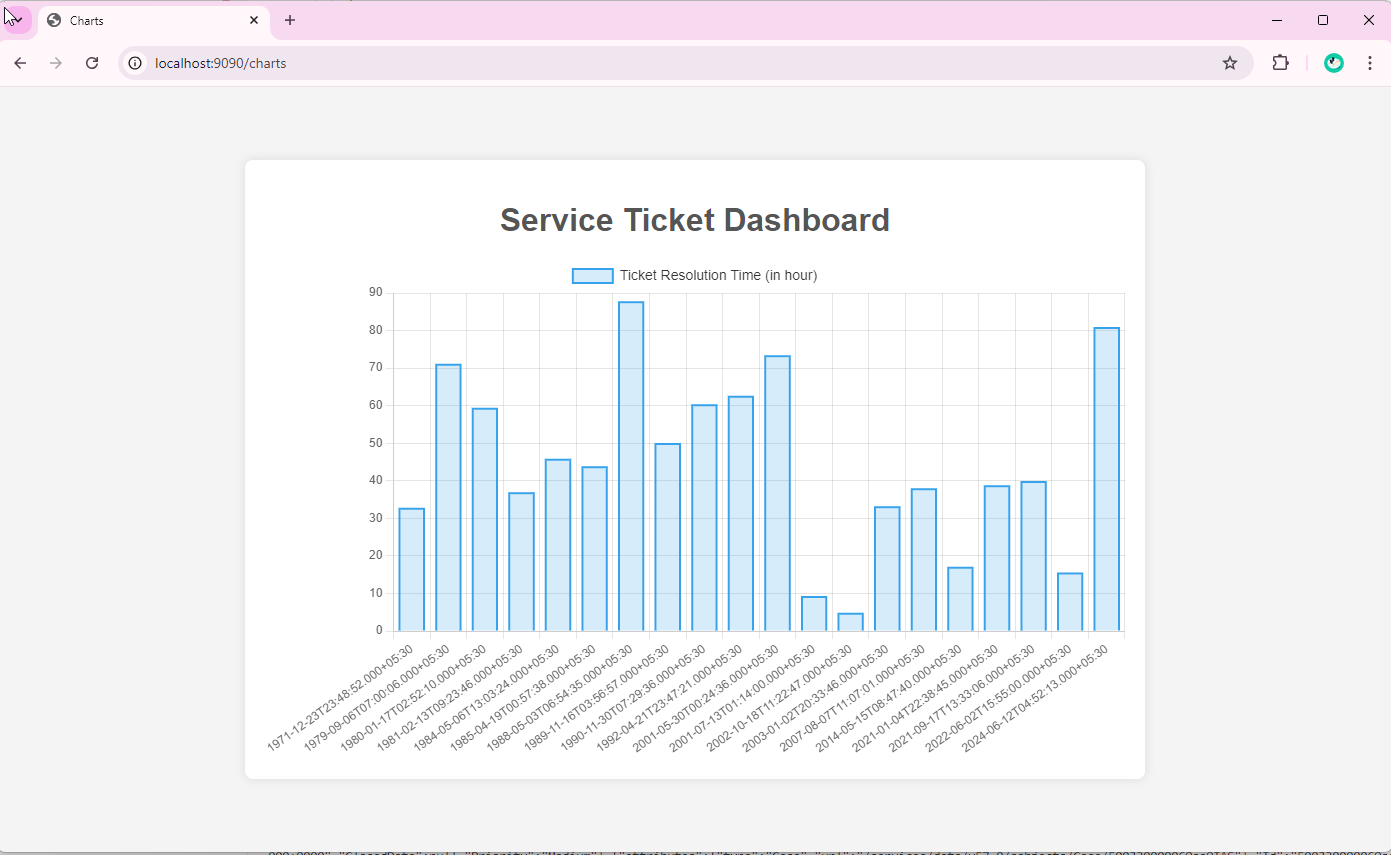
Task: Click the browser back arrow button
Action: pos(20,63)
